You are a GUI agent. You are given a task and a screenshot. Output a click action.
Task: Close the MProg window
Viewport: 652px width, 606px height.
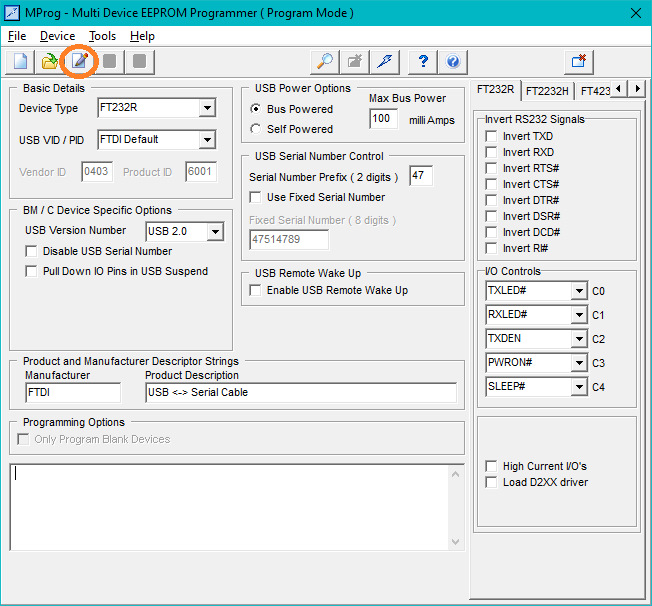click(635, 13)
